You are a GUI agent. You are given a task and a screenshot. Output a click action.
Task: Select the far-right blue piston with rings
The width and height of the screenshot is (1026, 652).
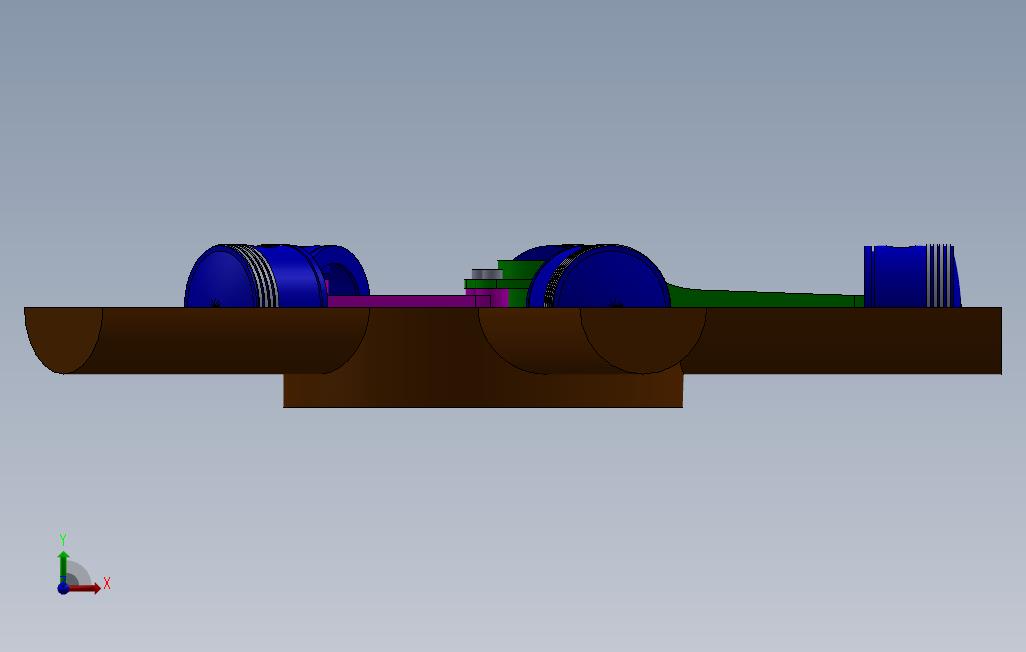coord(912,276)
